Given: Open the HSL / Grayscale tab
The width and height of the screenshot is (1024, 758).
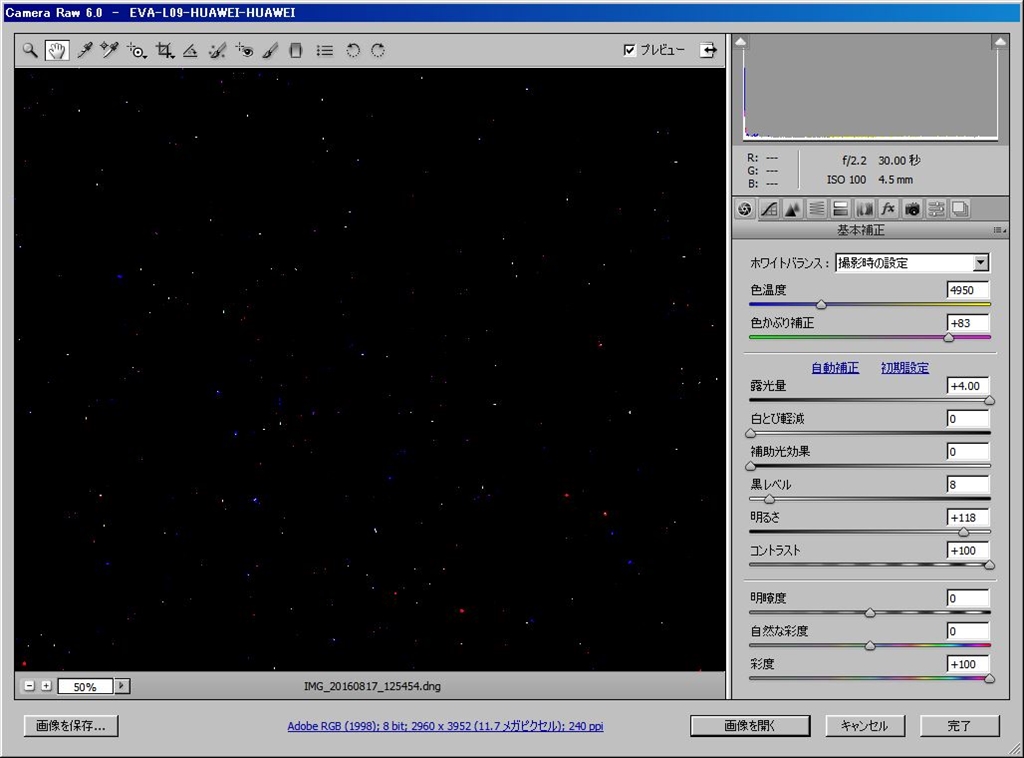Looking at the screenshot, I should coord(816,209).
